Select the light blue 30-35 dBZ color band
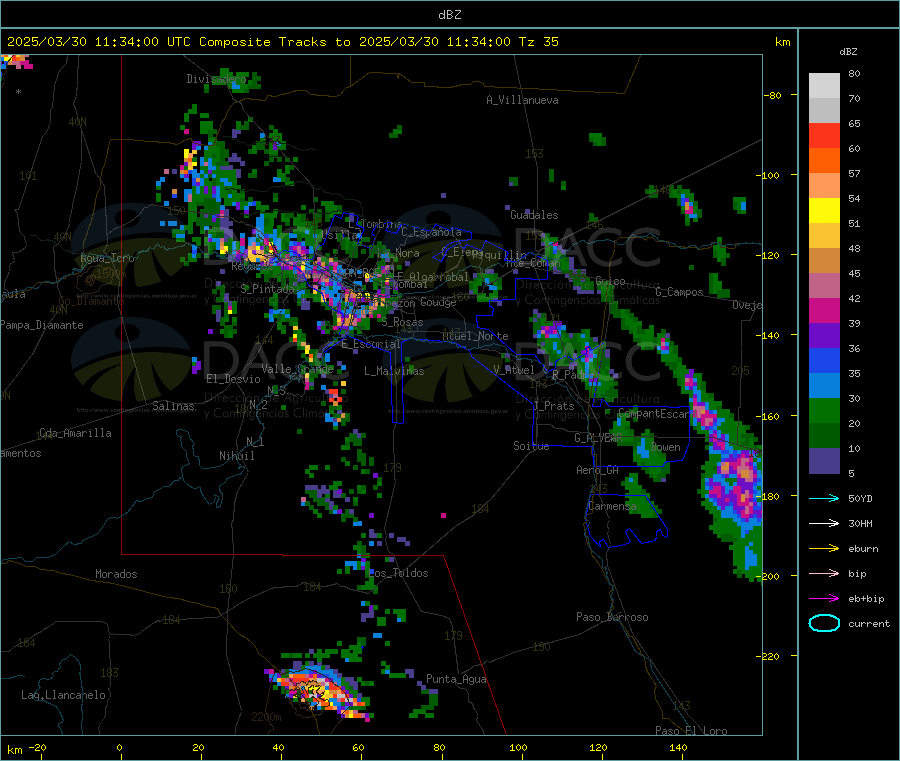The width and height of the screenshot is (900, 761). pos(824,386)
